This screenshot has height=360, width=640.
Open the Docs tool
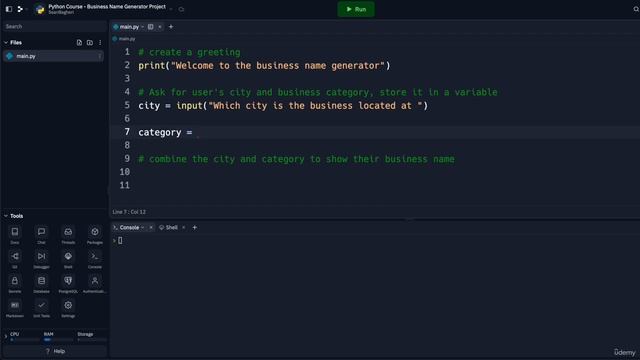(x=15, y=235)
